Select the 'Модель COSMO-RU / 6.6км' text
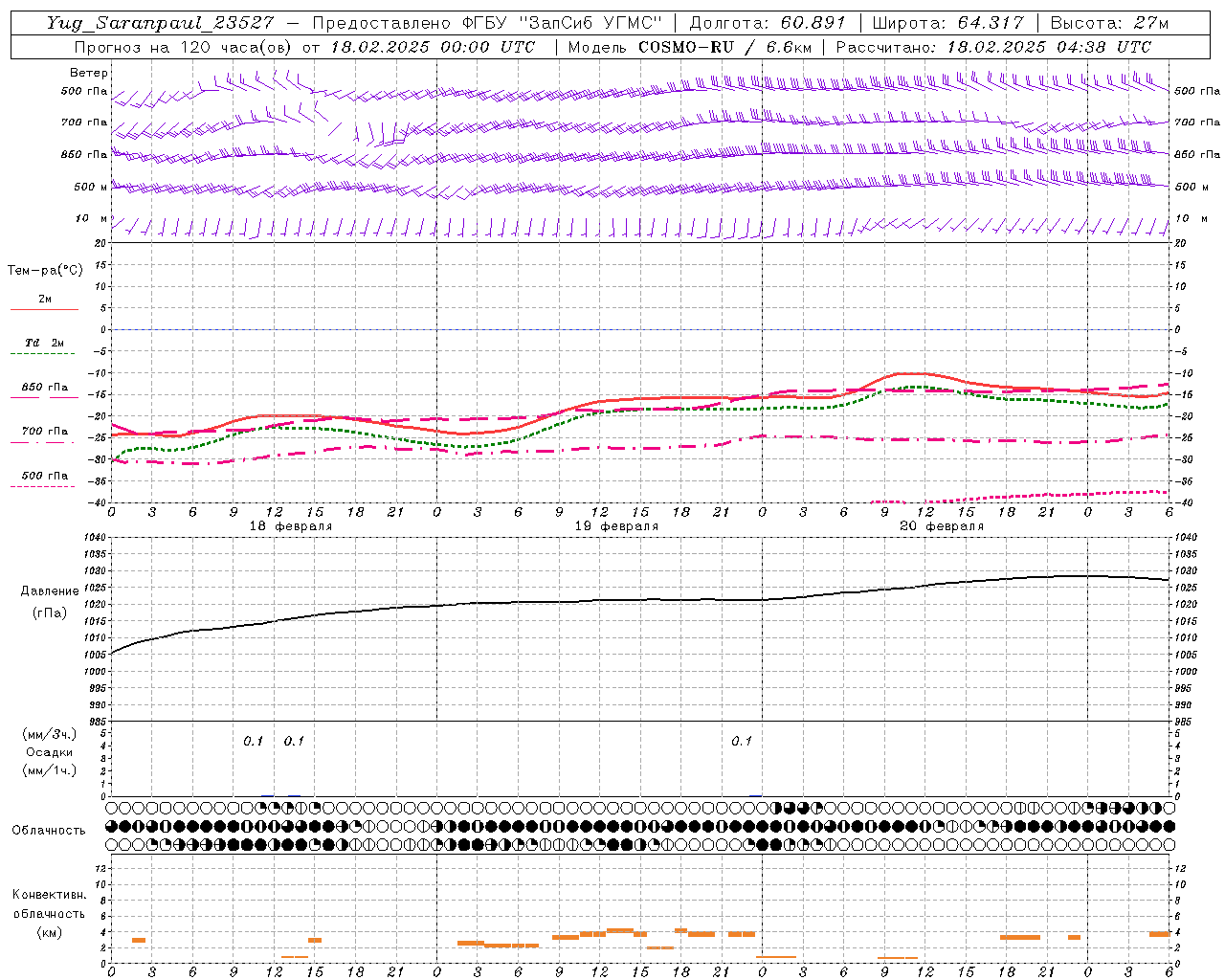Image resolution: width=1225 pixels, height=980 pixels. tap(690, 47)
